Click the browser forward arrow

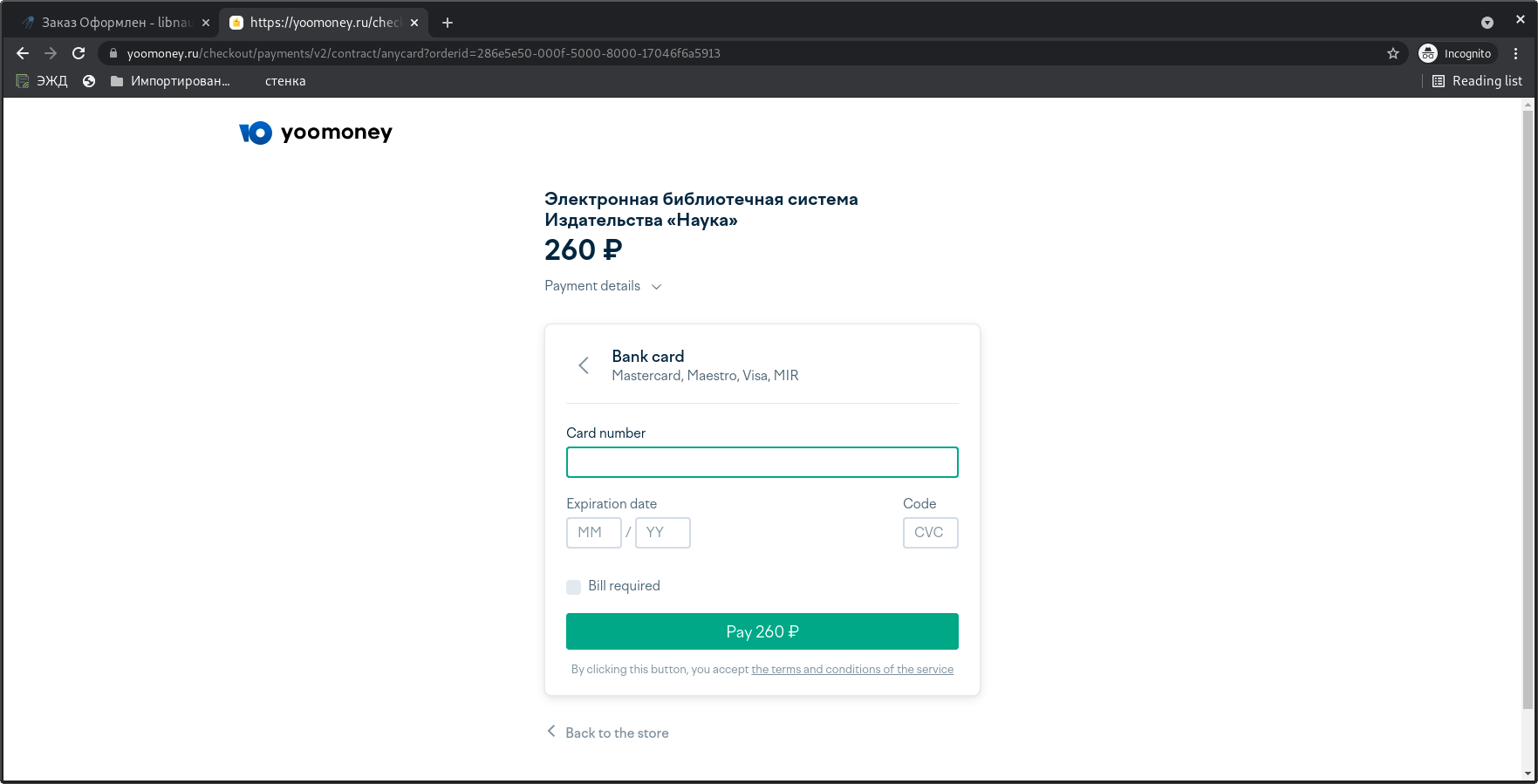[51, 53]
